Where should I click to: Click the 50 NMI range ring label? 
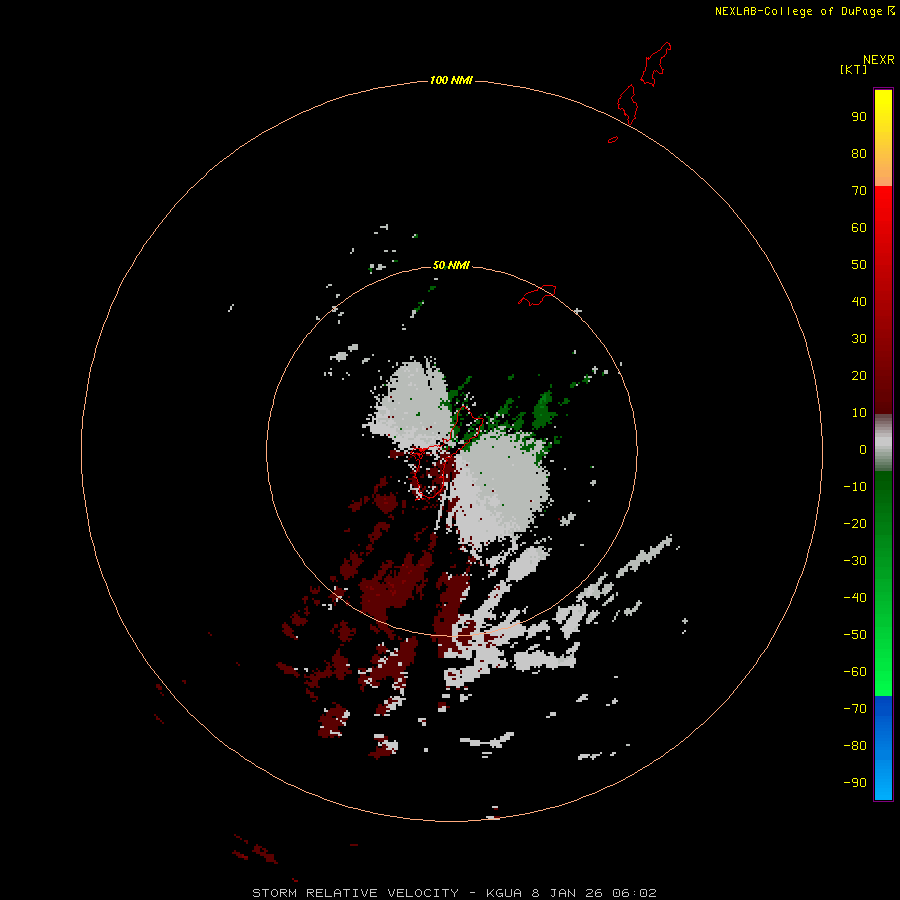(451, 265)
